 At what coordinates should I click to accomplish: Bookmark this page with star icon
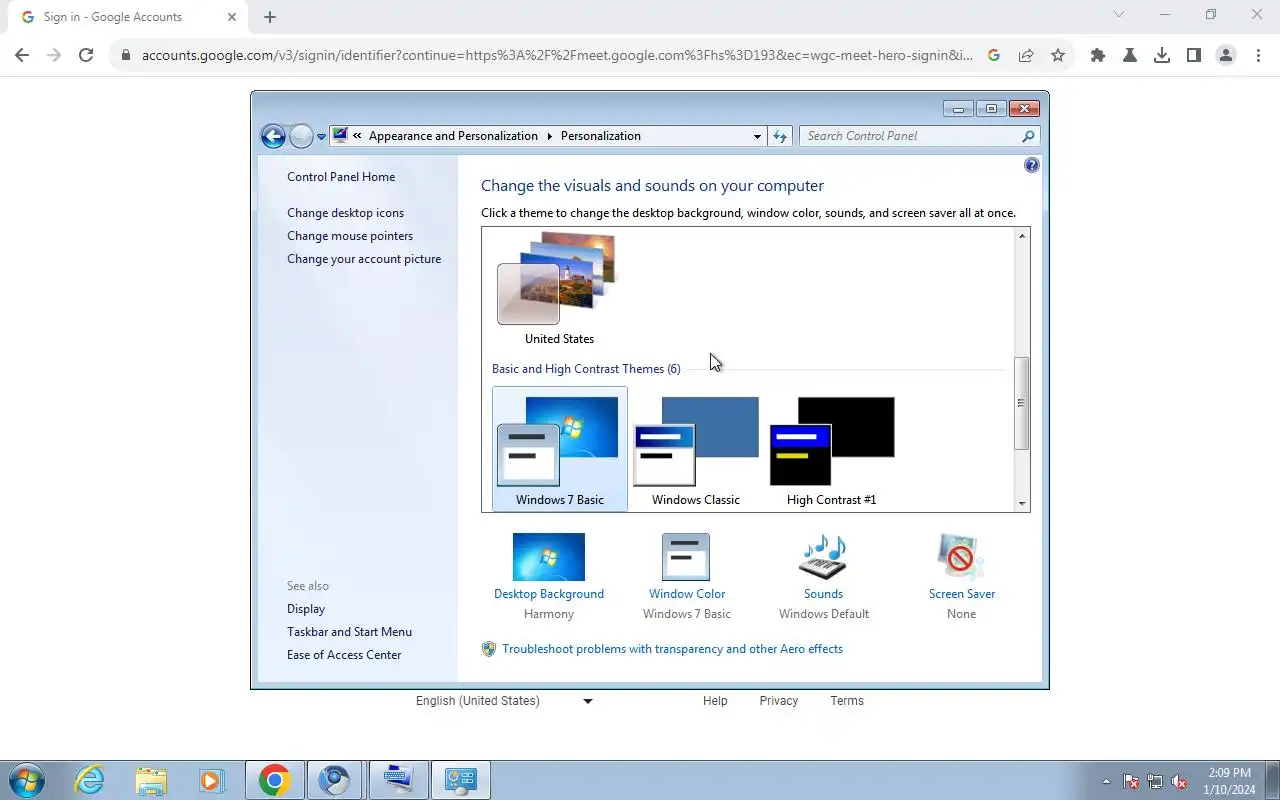1058,55
